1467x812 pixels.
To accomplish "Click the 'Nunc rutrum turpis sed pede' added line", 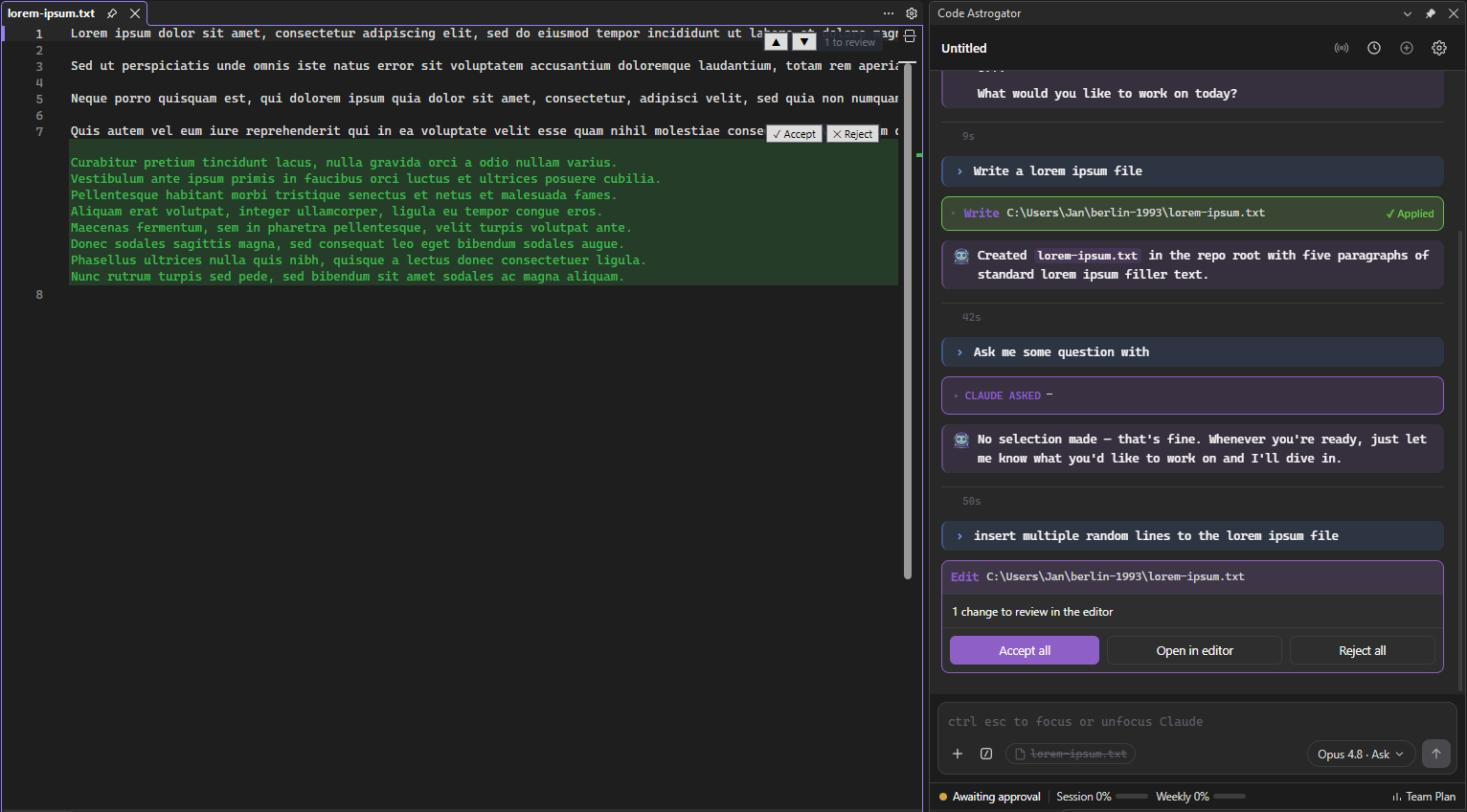I will 347,277.
